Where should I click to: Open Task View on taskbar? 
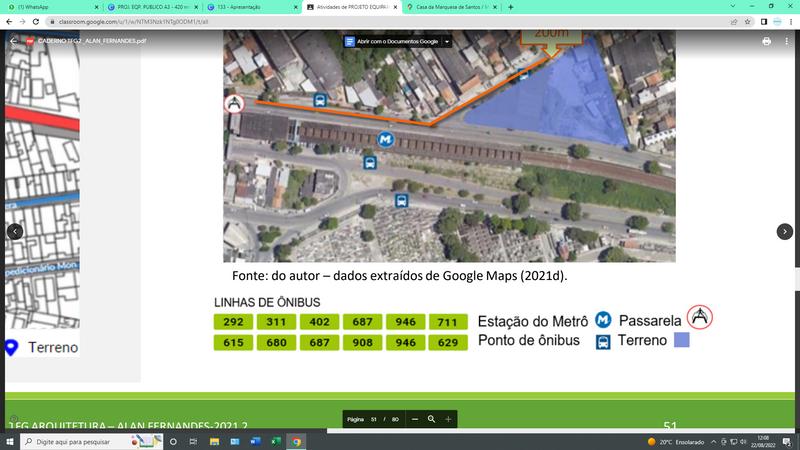click(193, 442)
